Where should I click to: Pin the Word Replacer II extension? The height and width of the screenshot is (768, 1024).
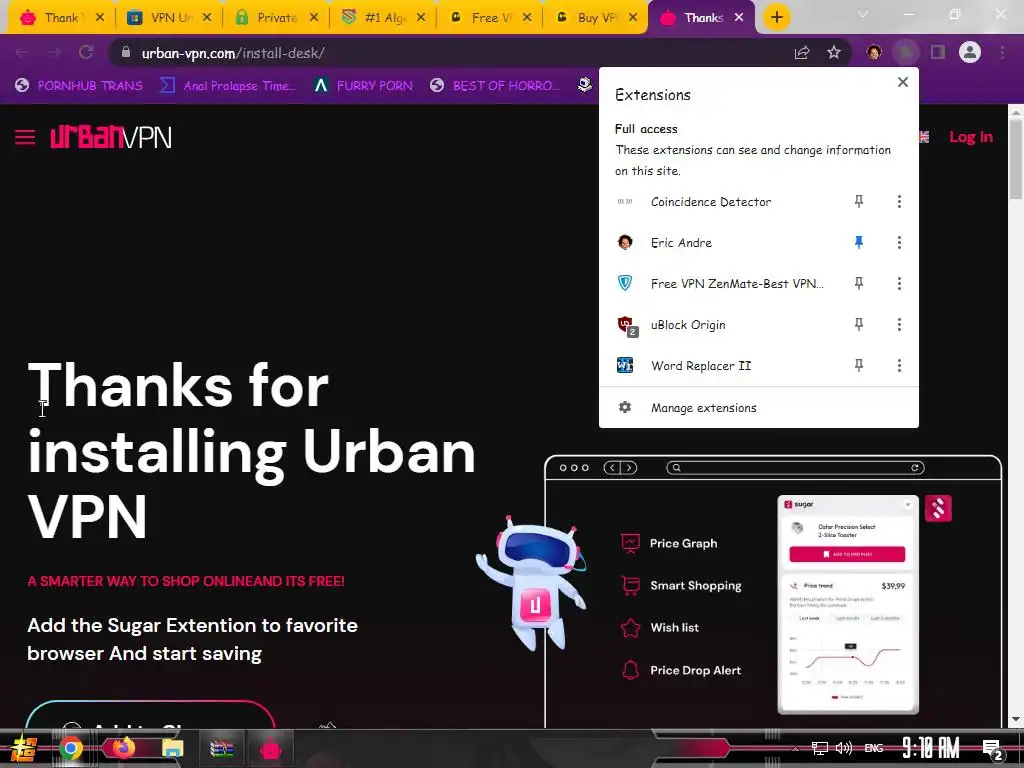[859, 365]
